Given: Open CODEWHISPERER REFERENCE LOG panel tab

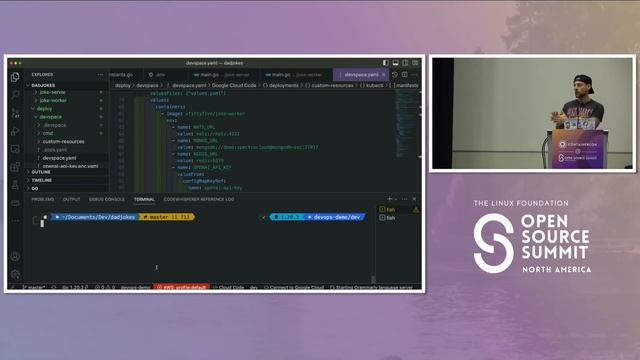Looking at the screenshot, I should tap(199, 199).
